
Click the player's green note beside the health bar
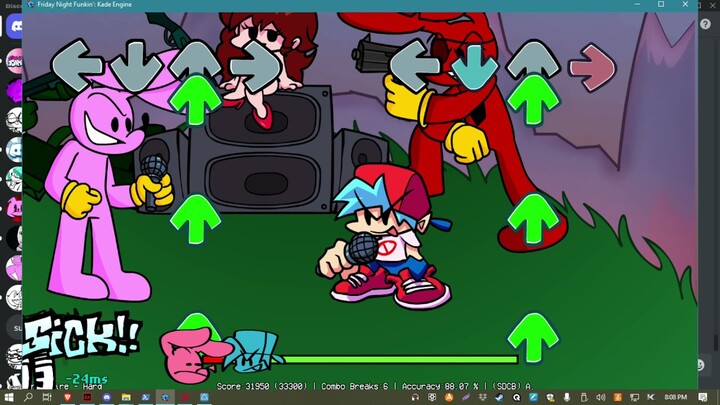[x=533, y=338]
